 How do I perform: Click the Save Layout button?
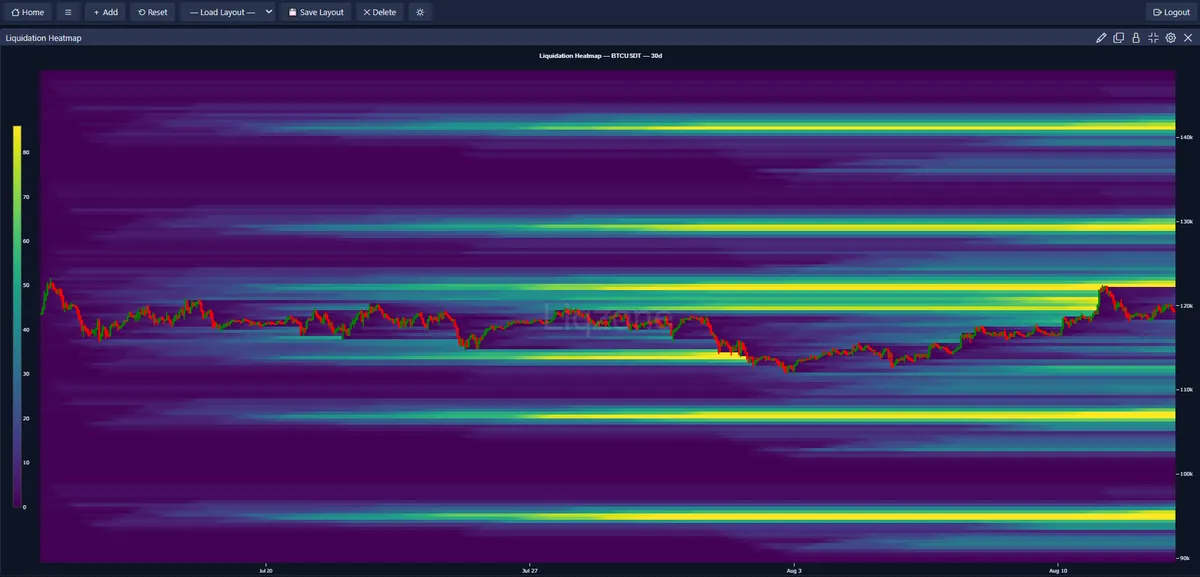click(x=316, y=12)
